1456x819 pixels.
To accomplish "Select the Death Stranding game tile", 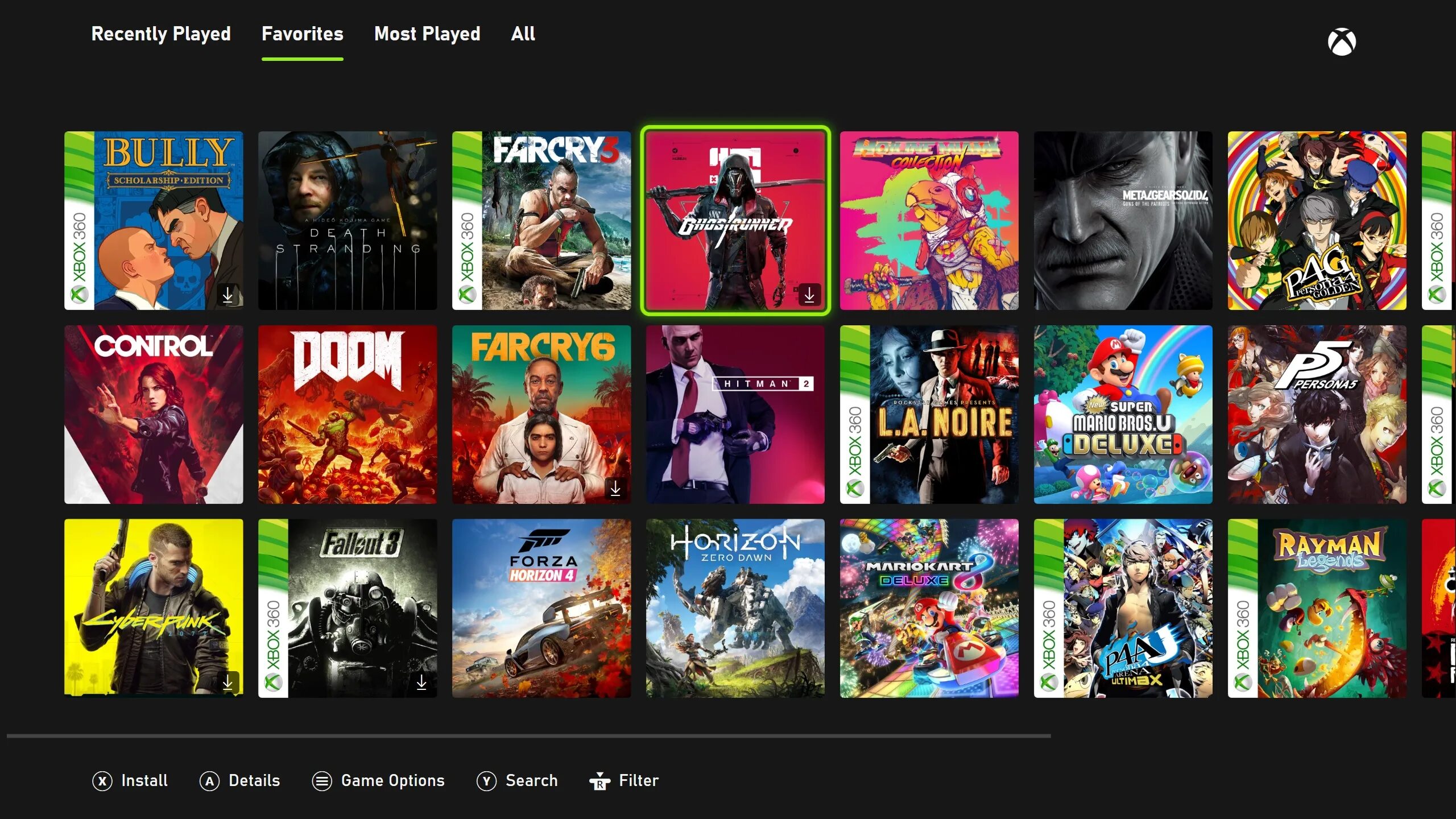I will coord(348,221).
